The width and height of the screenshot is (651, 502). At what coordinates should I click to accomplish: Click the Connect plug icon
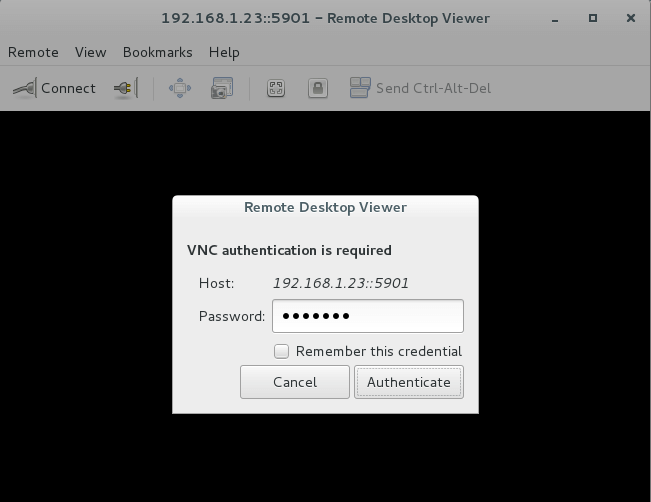coord(24,88)
